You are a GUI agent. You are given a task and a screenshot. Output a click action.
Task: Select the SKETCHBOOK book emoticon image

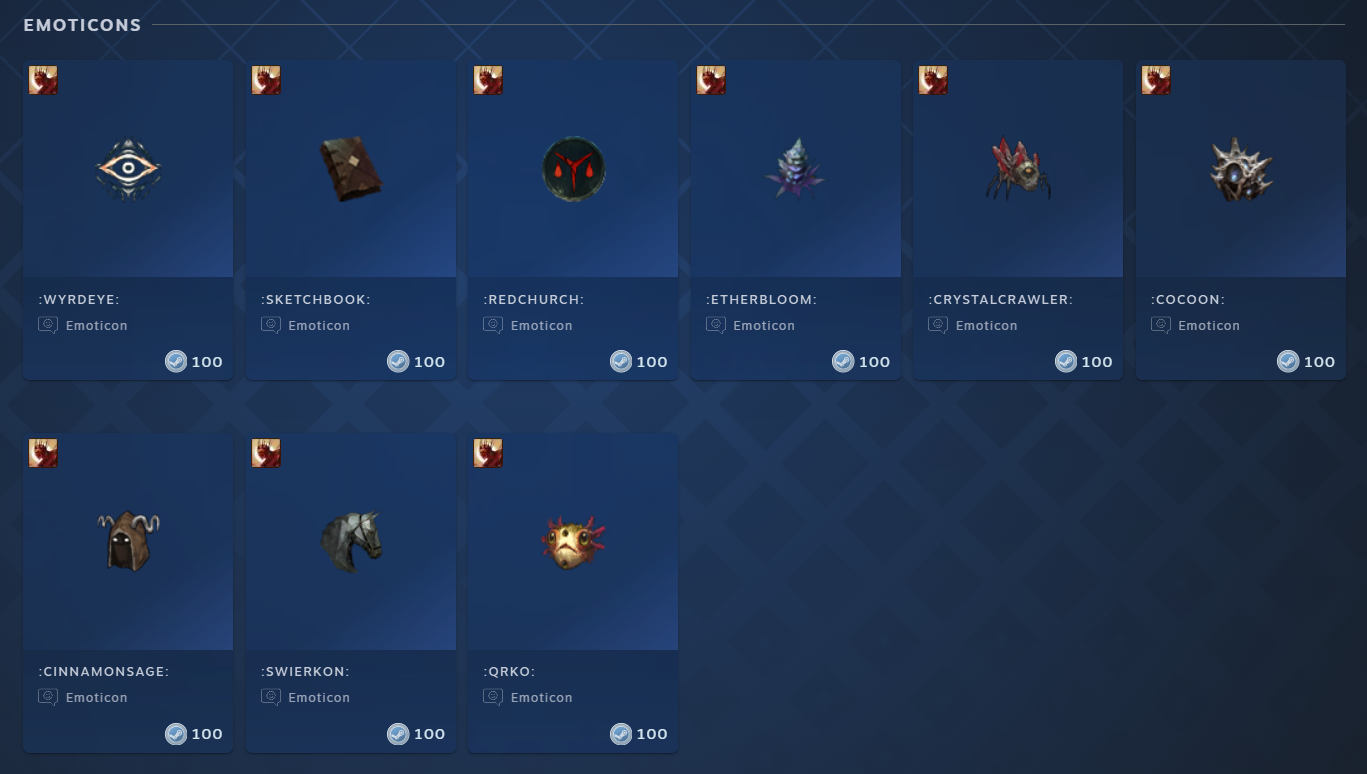pos(351,168)
